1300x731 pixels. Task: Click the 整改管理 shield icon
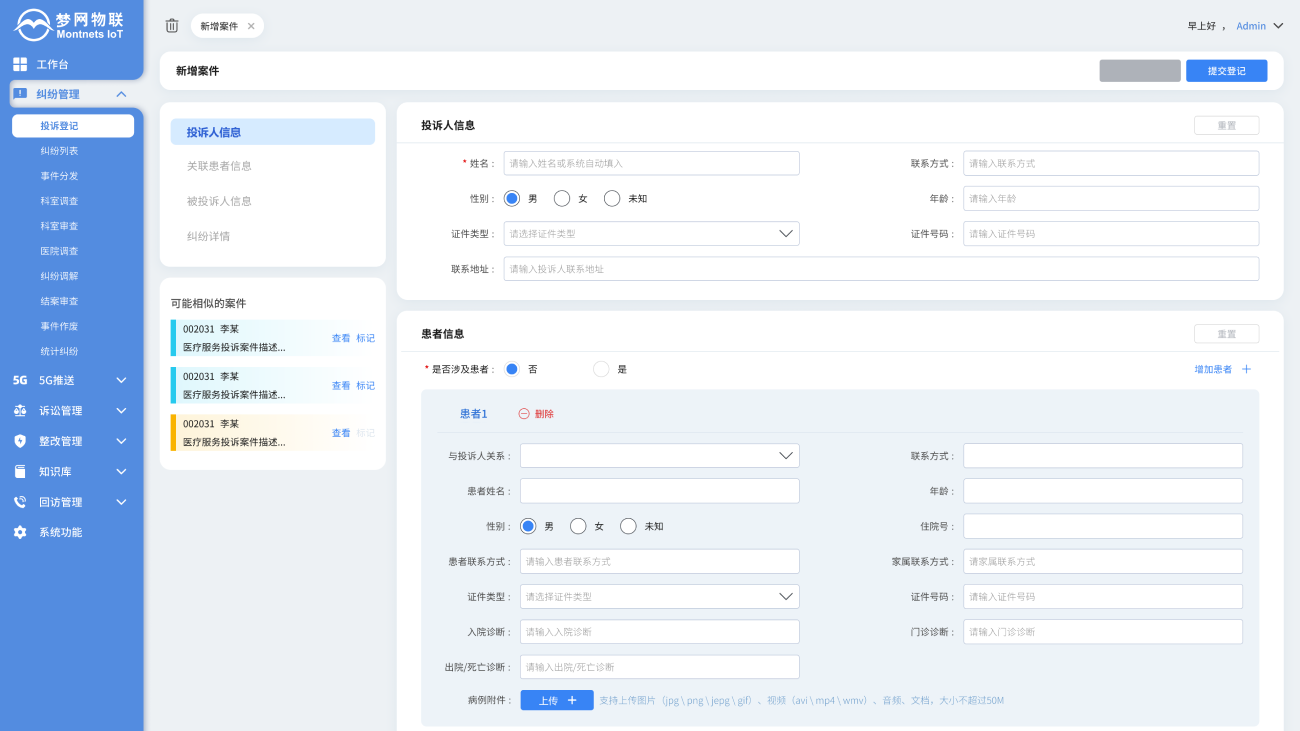20,441
